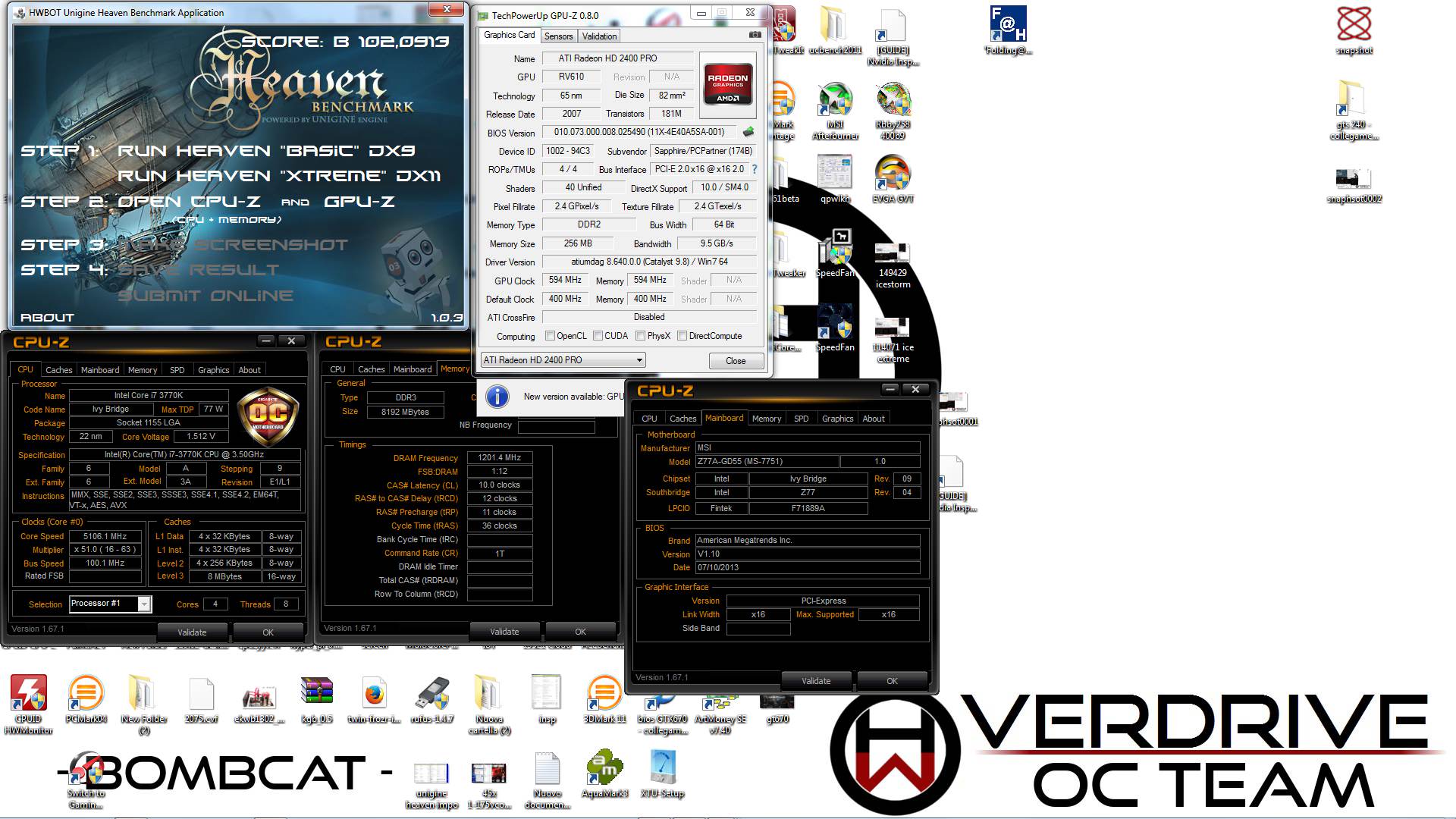1456x819 pixels.
Task: Open the ucbench2011 folder icon
Action: (835, 31)
